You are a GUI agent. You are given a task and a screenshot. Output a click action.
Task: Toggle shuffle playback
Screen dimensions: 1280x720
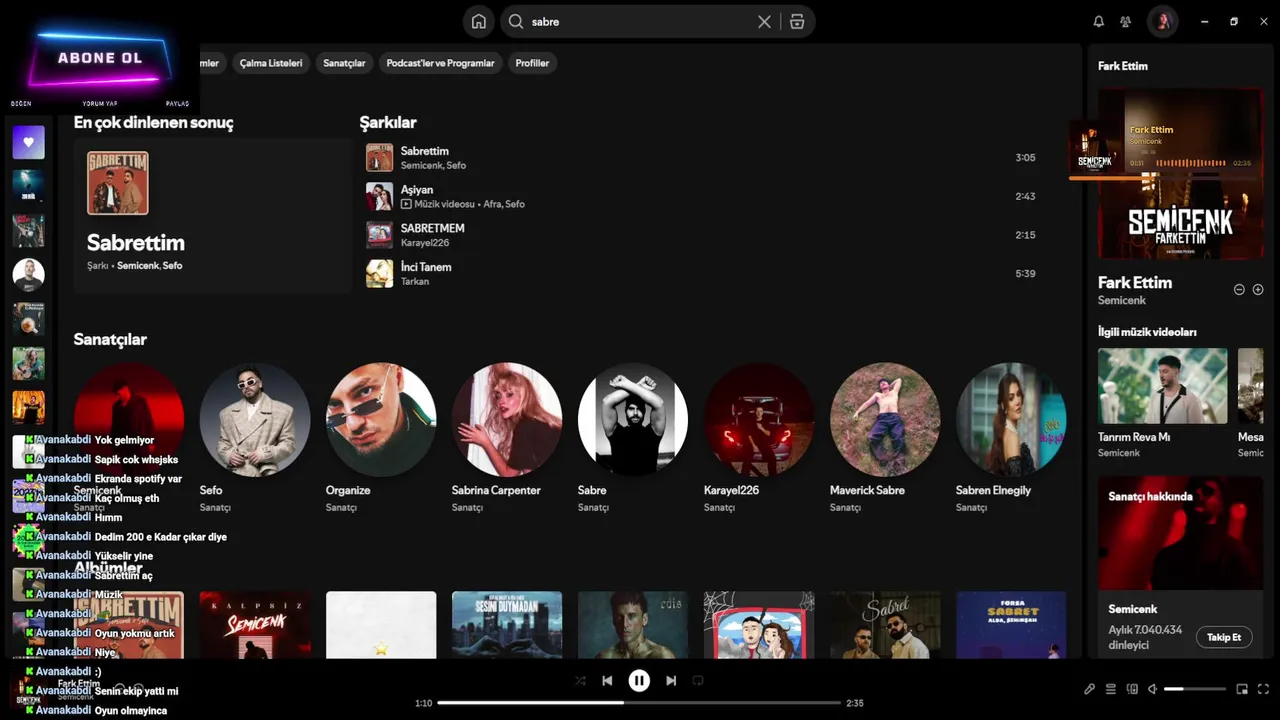(x=580, y=681)
